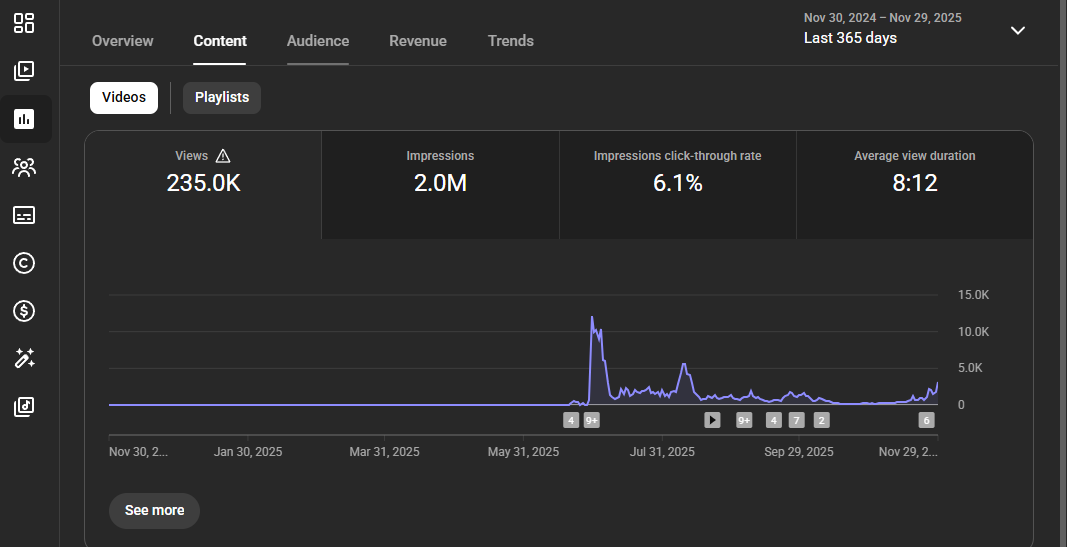Select the Videos filter chip
This screenshot has width=1067, height=547.
[124, 98]
